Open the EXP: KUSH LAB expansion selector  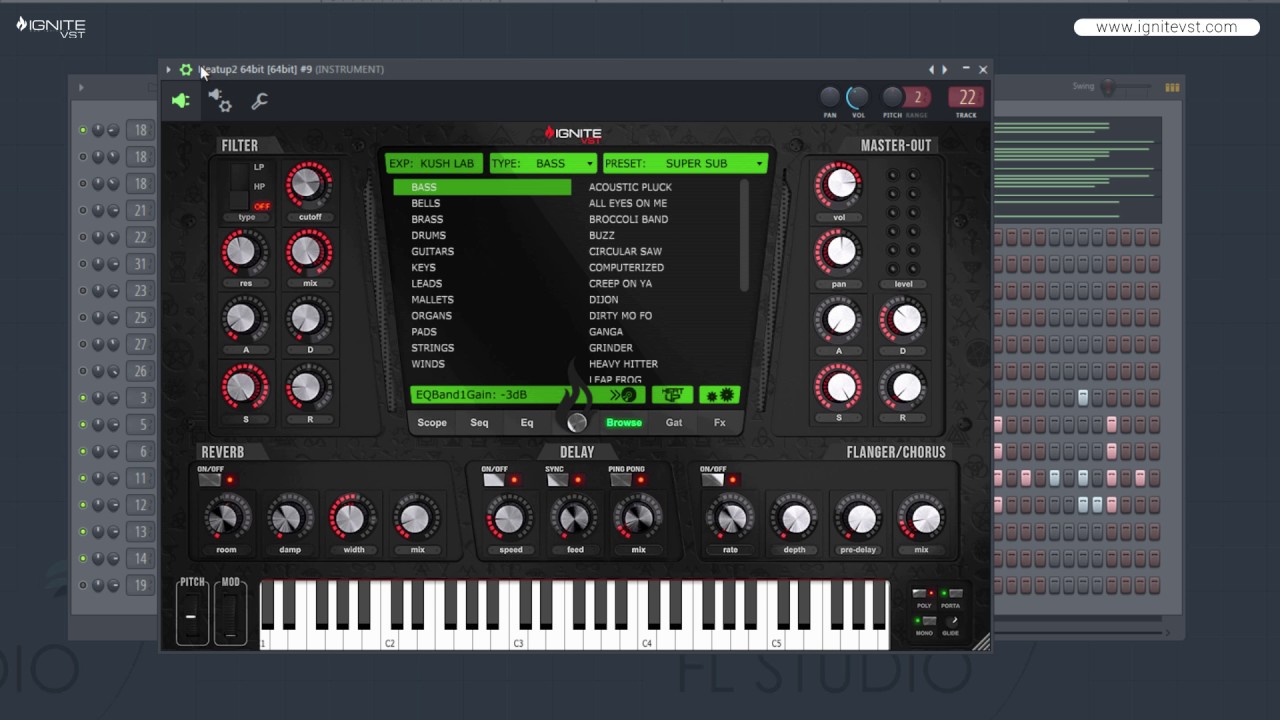pos(434,163)
